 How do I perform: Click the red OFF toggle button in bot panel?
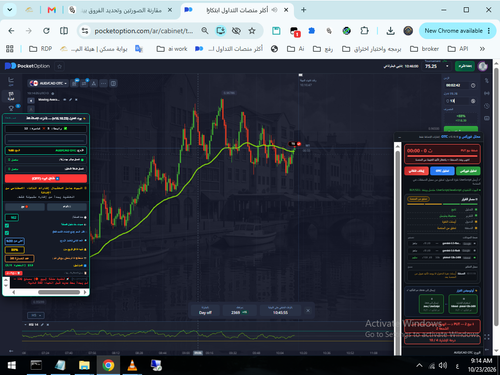click(46, 178)
